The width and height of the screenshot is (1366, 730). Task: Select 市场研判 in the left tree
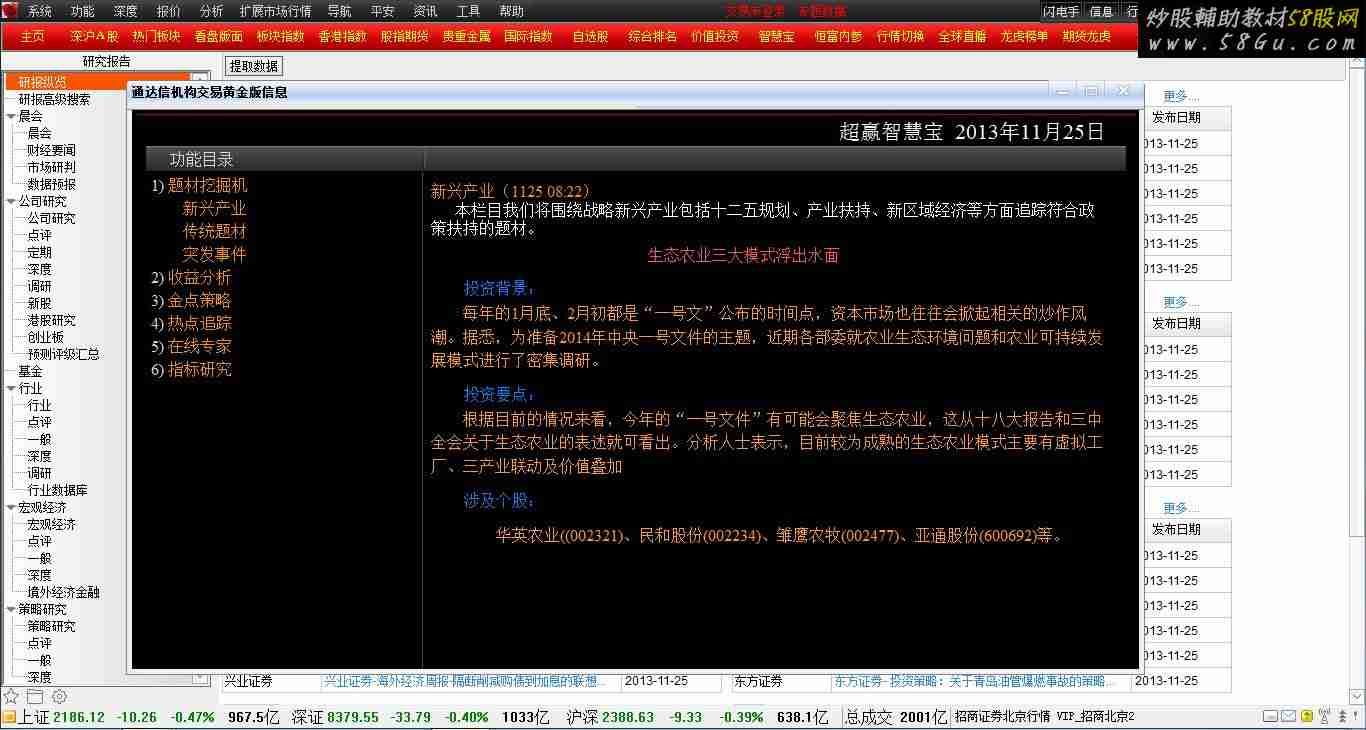(x=51, y=167)
